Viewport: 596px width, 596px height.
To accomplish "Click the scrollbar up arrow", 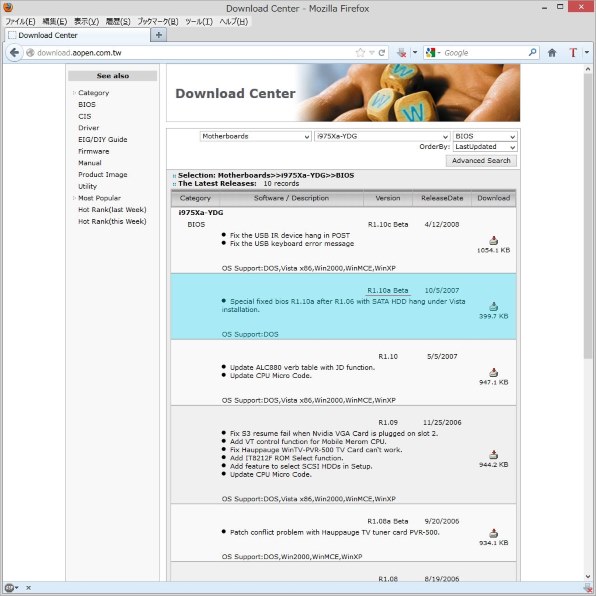I will click(x=588, y=69).
